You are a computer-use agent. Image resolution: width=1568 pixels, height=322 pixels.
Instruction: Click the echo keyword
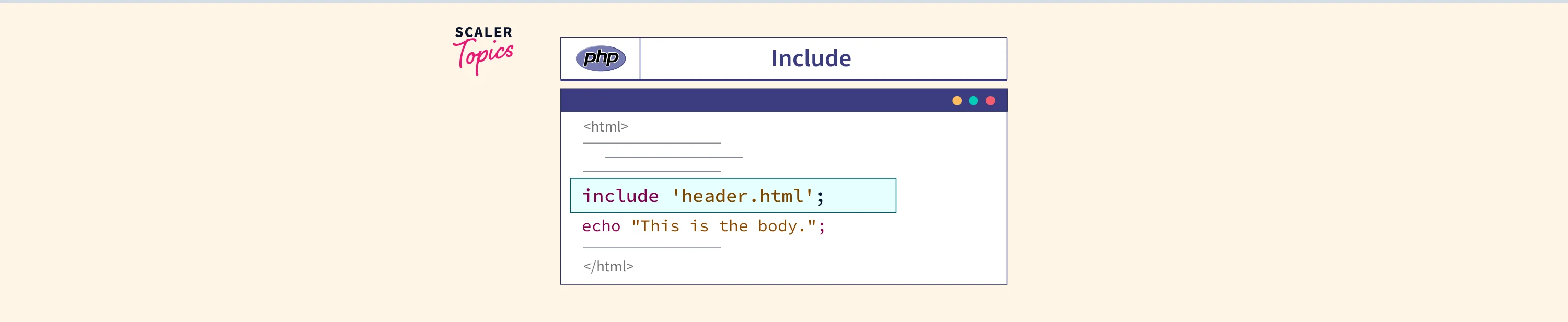pos(601,226)
